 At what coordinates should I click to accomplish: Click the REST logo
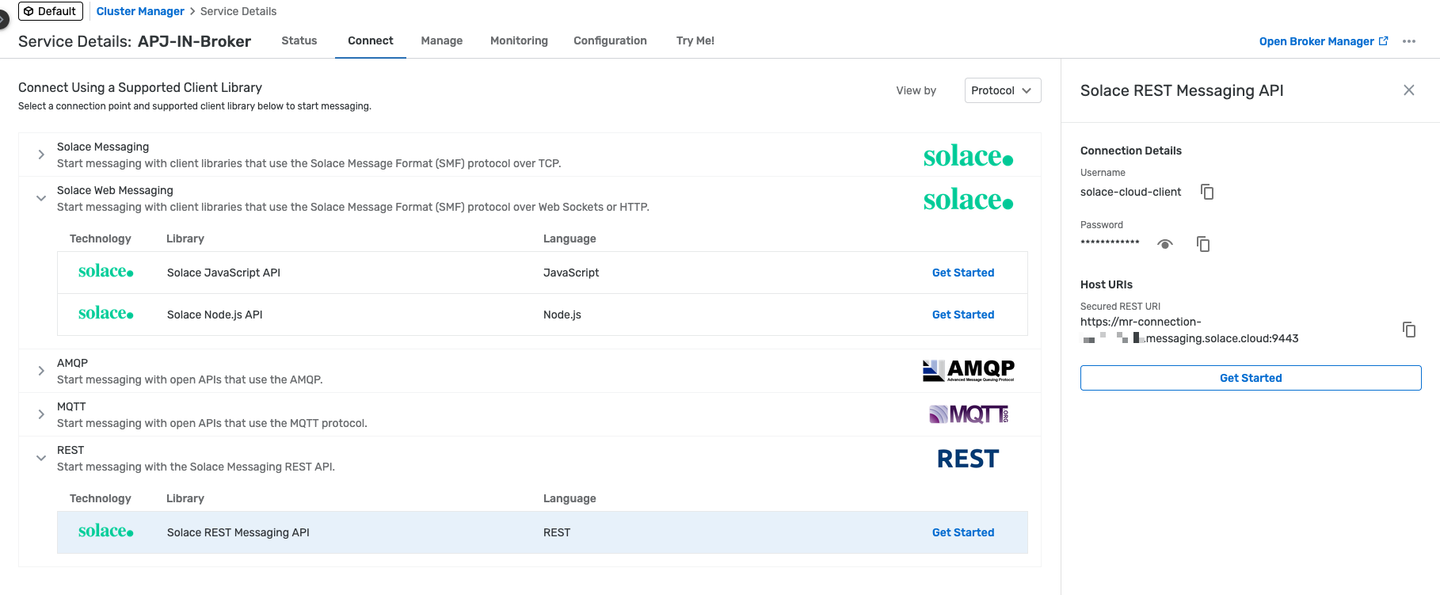point(968,458)
